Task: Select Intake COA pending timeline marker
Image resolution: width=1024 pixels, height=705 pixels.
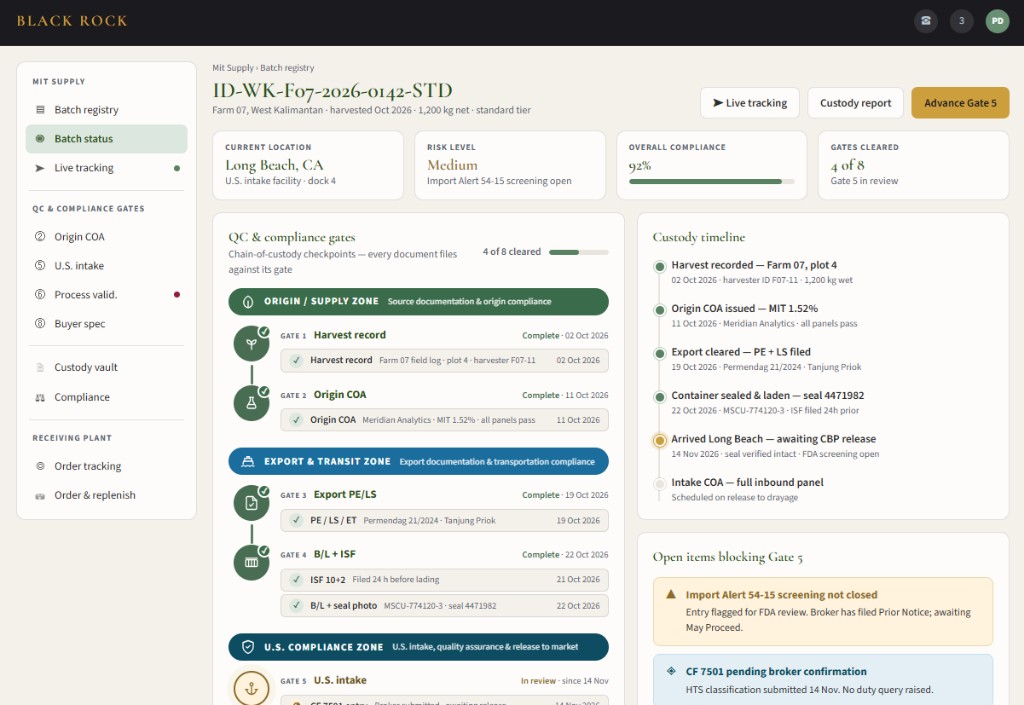Action: click(660, 484)
